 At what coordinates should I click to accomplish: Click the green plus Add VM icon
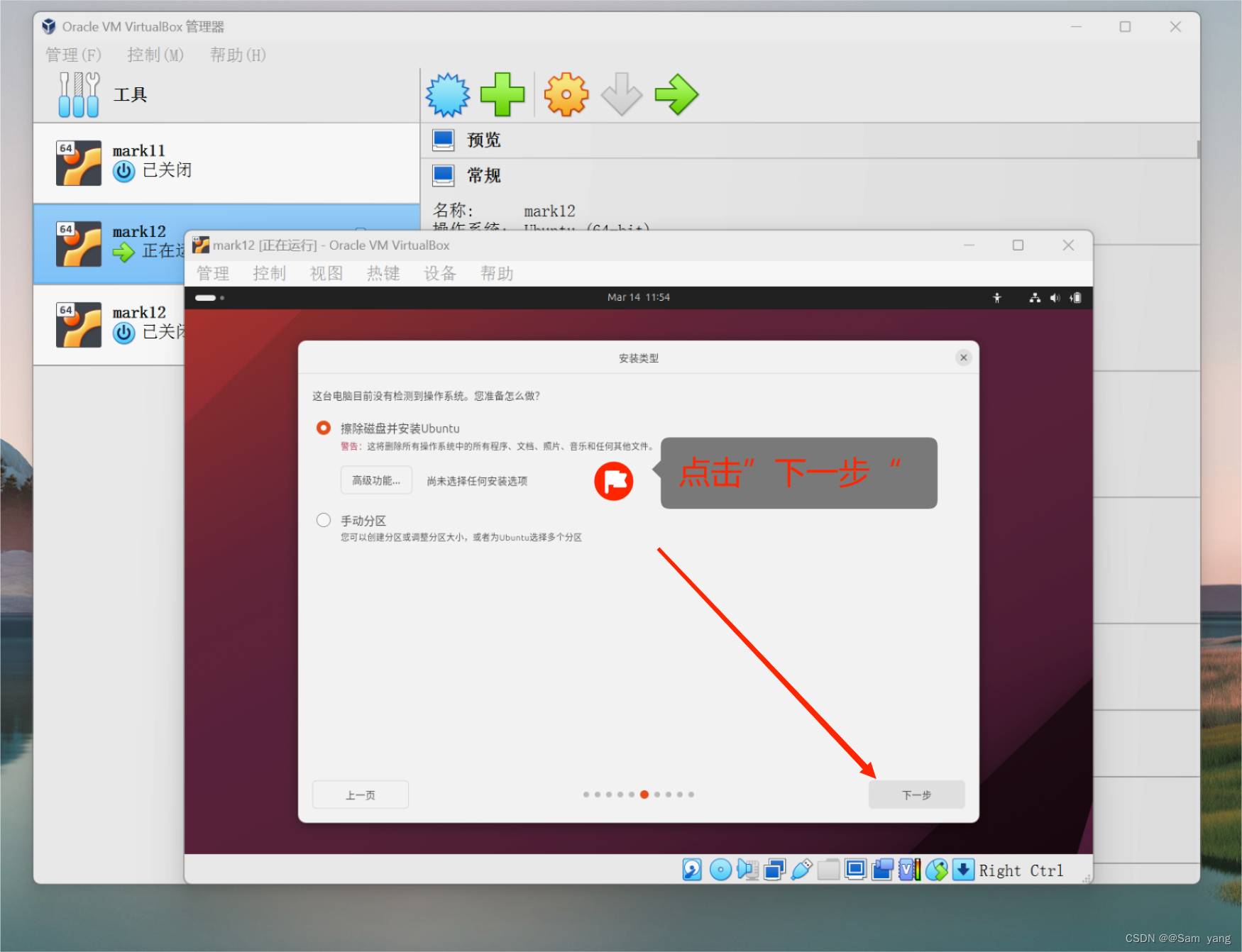(502, 94)
